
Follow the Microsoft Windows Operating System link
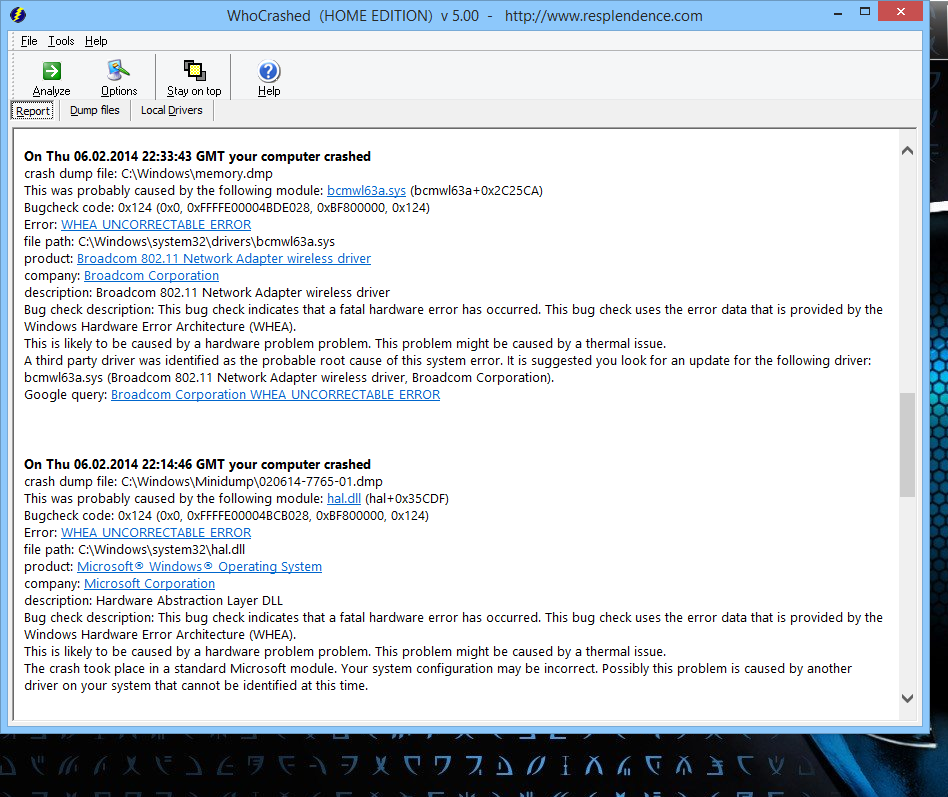[x=200, y=566]
